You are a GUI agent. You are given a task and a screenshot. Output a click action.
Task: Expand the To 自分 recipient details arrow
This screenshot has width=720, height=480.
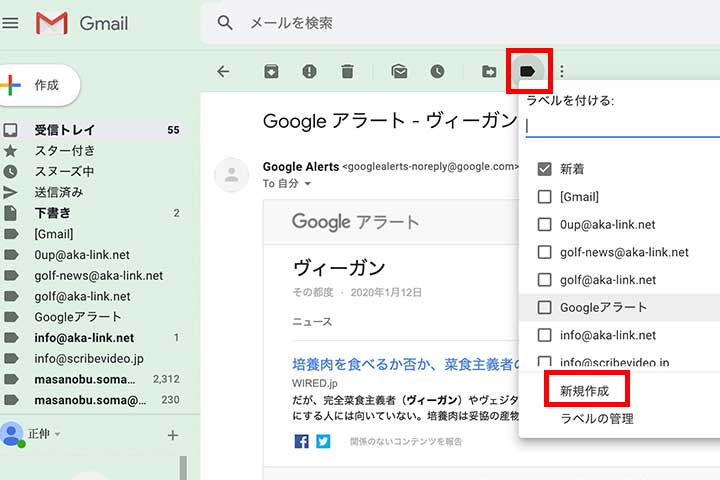click(x=308, y=184)
